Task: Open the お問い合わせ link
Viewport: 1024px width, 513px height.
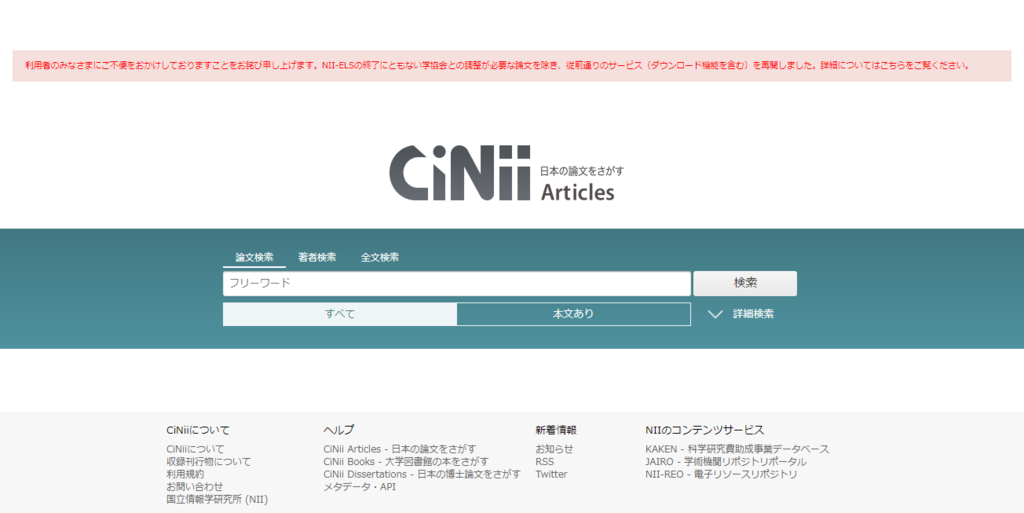Action: coord(195,486)
